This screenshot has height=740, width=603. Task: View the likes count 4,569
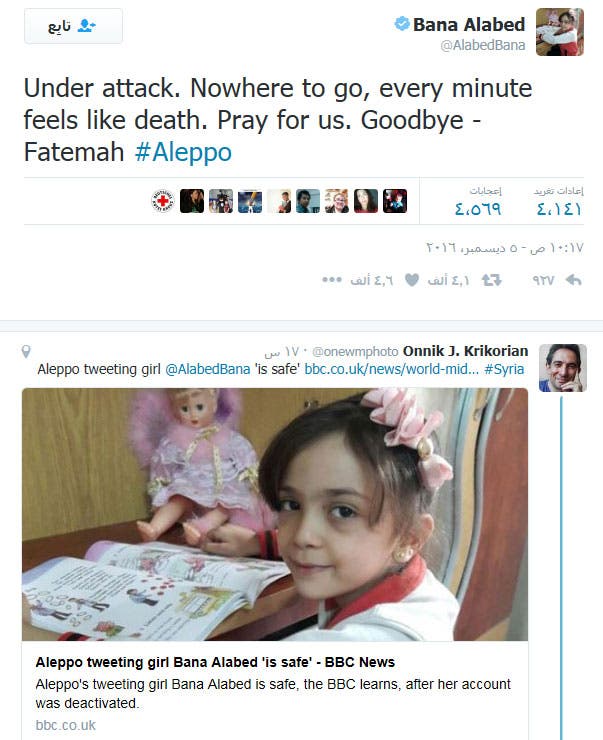(x=478, y=209)
